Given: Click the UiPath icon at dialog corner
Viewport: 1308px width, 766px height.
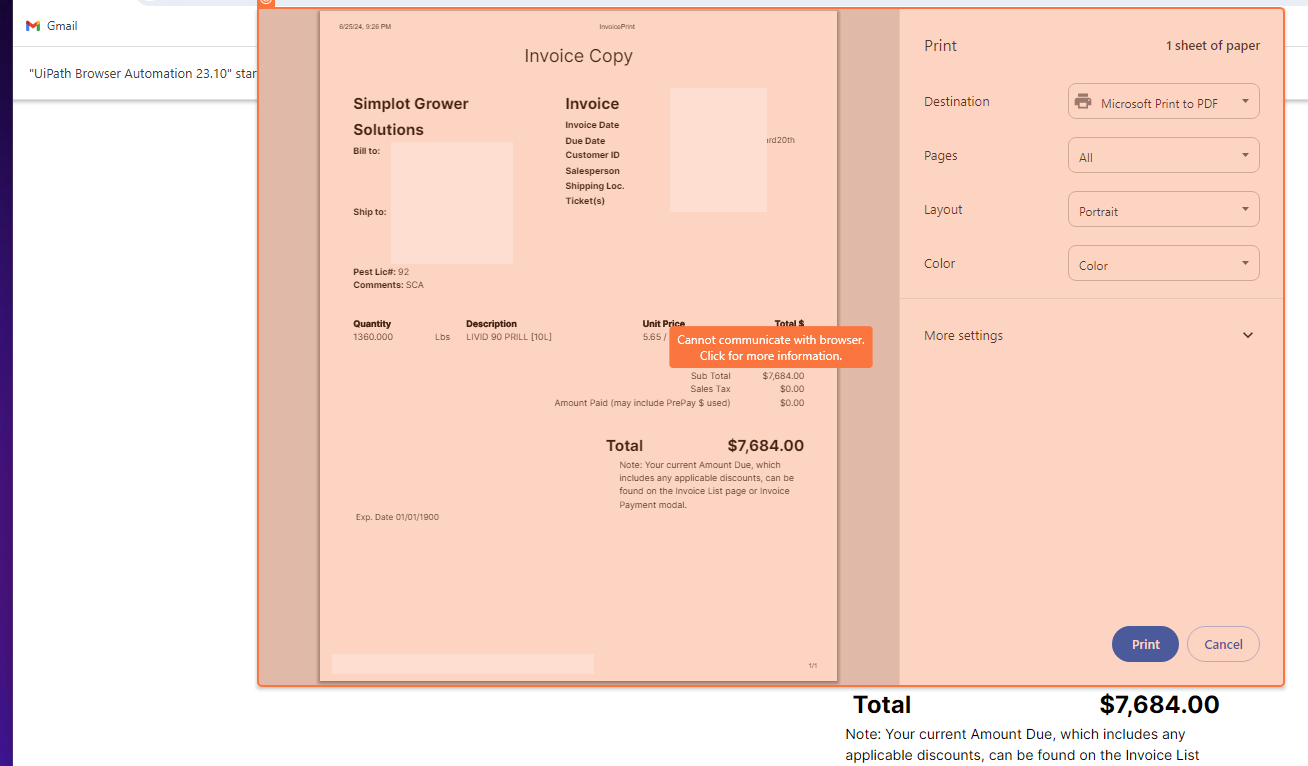Looking at the screenshot, I should coord(266,3).
